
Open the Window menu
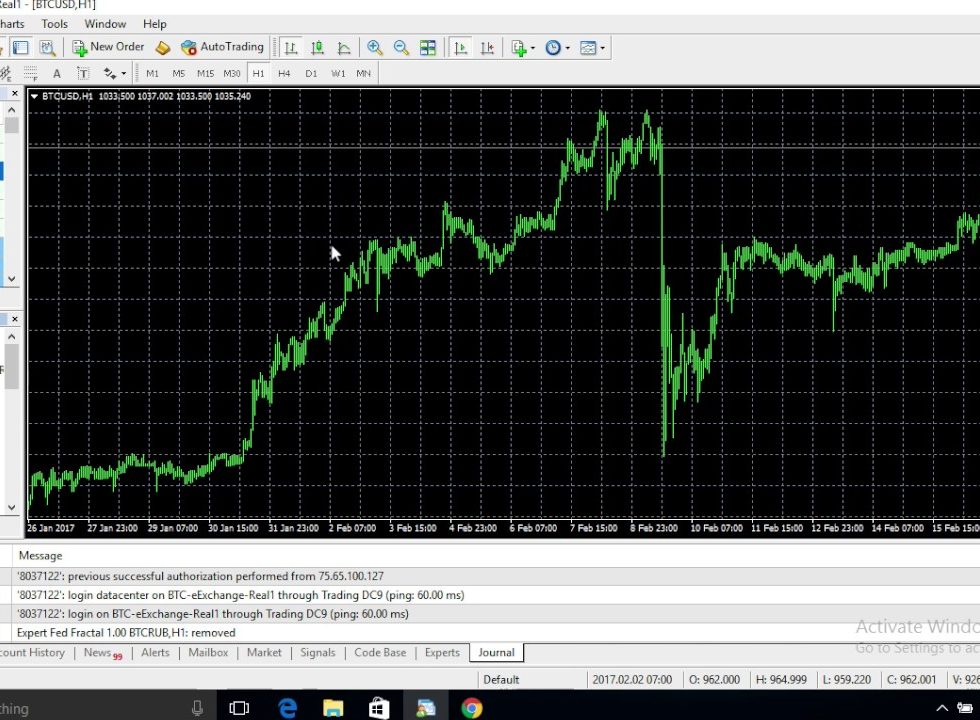point(105,24)
